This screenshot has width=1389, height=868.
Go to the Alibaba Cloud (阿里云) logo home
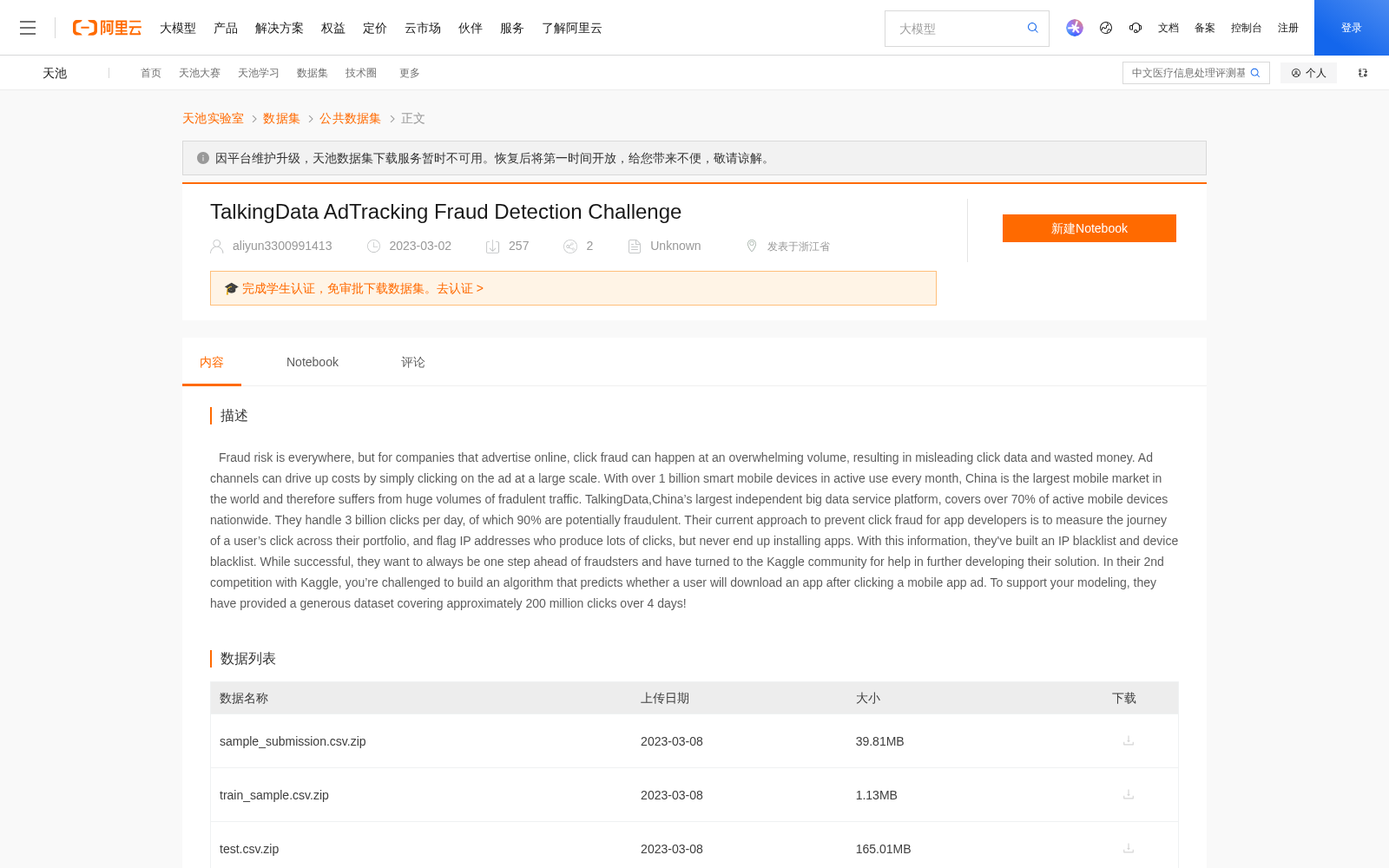click(107, 28)
